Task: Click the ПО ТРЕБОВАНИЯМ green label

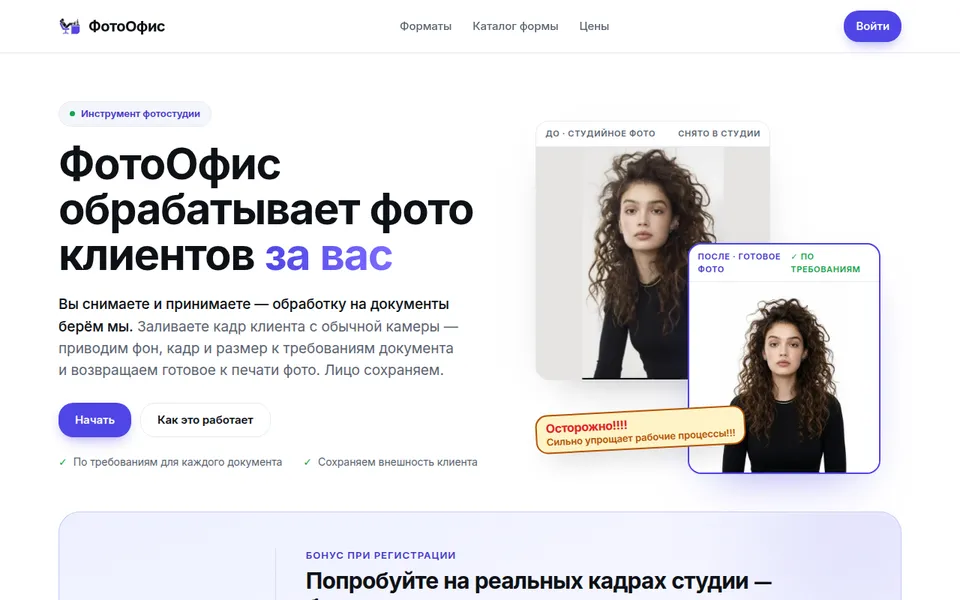Action: [825, 263]
